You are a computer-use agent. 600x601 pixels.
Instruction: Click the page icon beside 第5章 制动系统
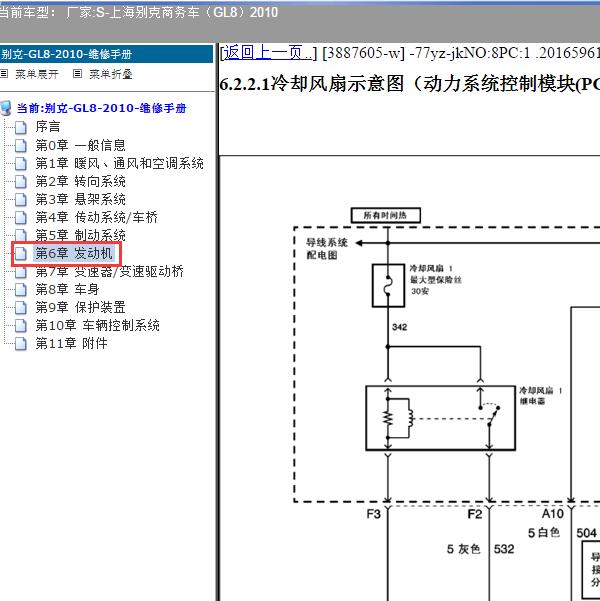coord(21,235)
